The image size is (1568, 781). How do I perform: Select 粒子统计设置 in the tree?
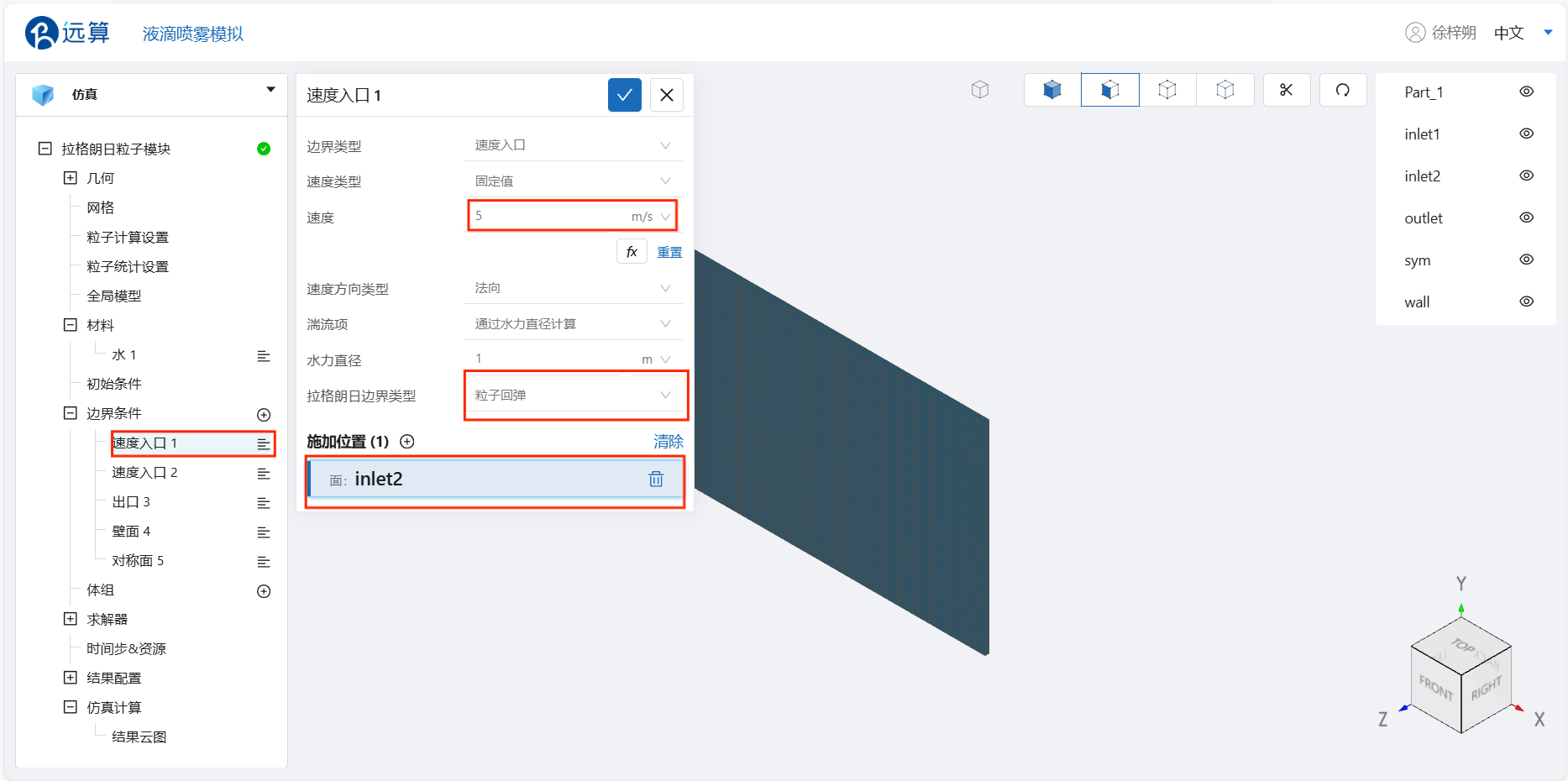click(x=128, y=266)
